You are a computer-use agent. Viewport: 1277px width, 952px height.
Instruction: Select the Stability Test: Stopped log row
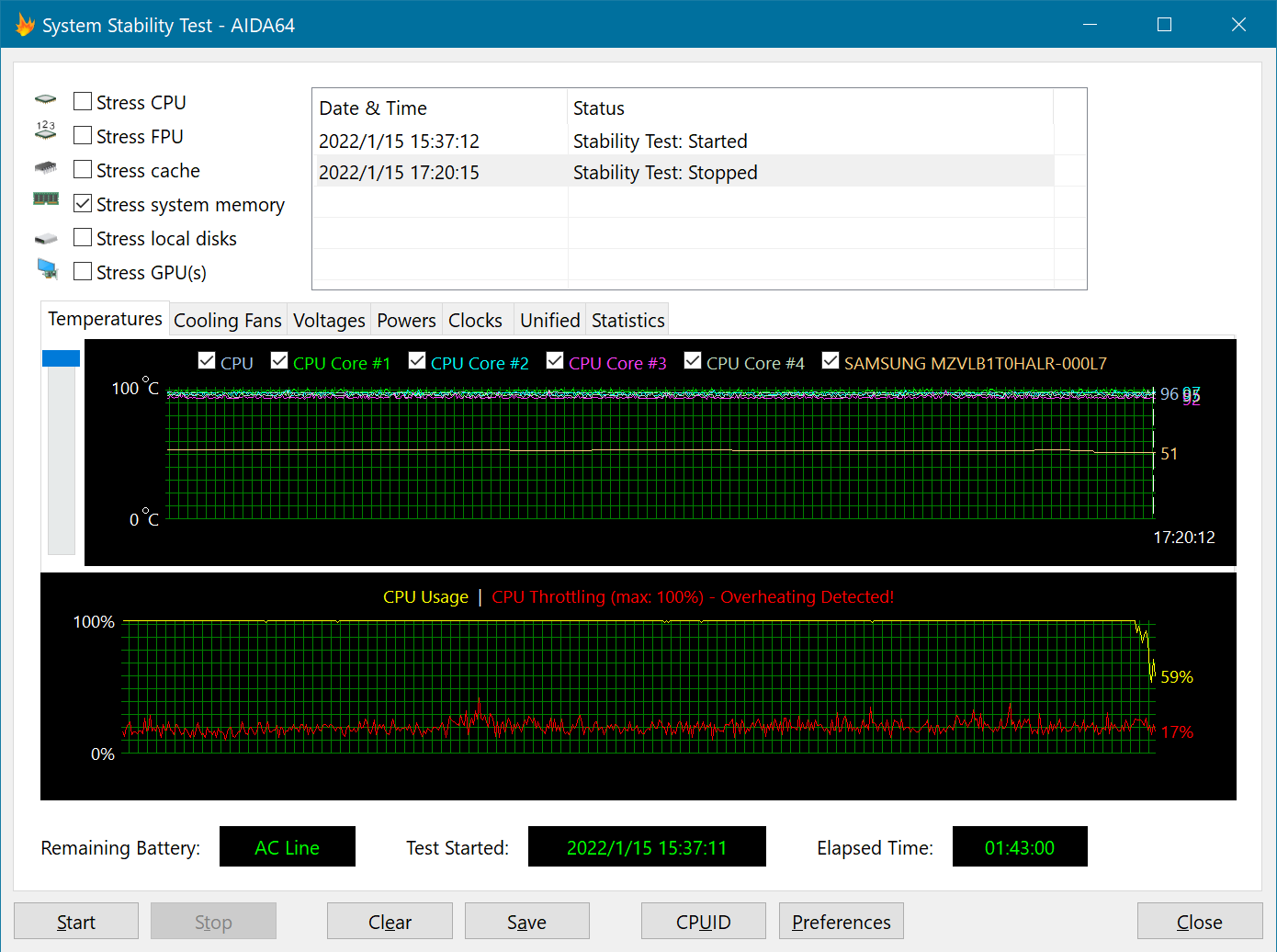(684, 172)
